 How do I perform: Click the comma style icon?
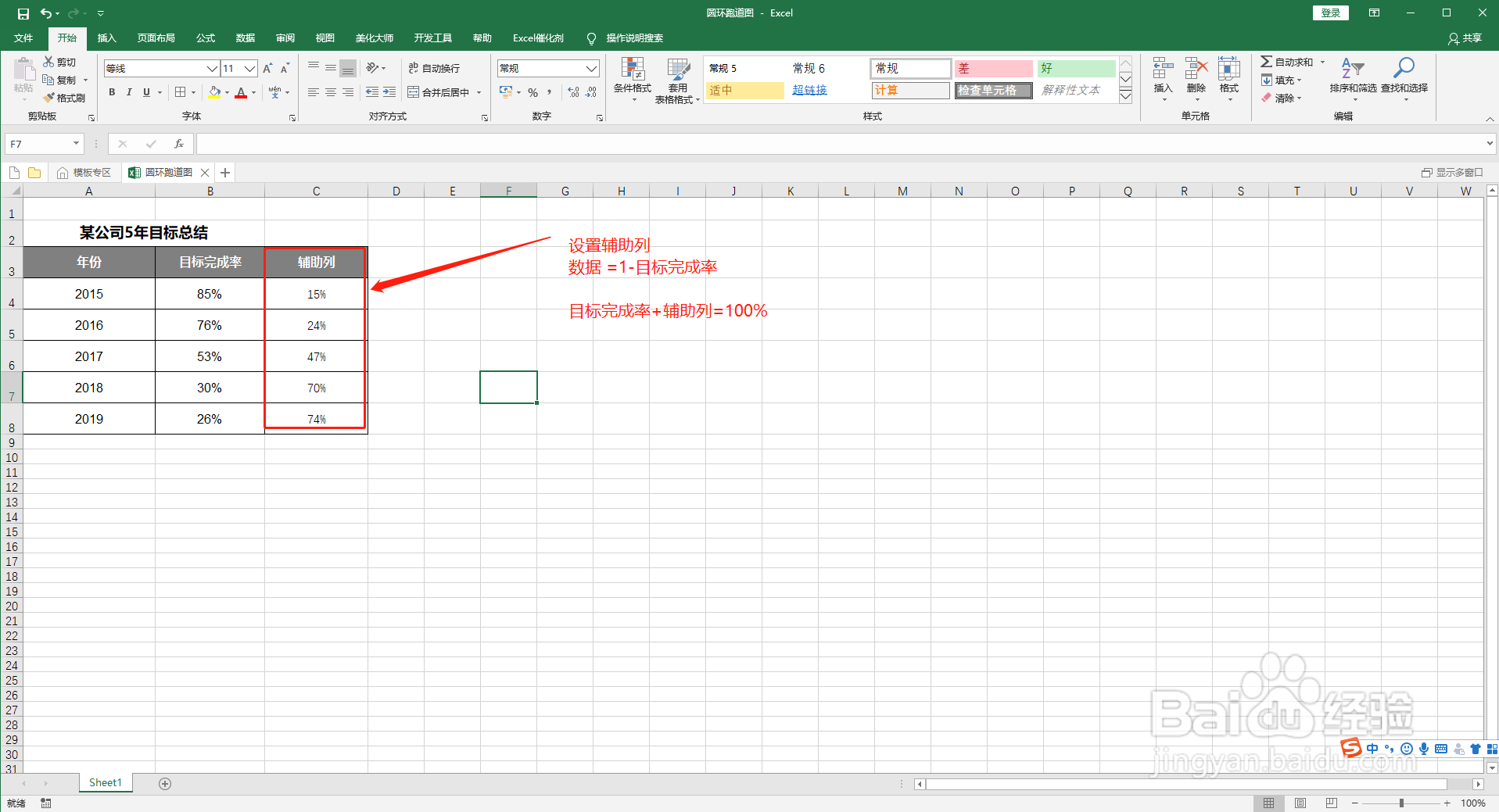pyautogui.click(x=550, y=92)
